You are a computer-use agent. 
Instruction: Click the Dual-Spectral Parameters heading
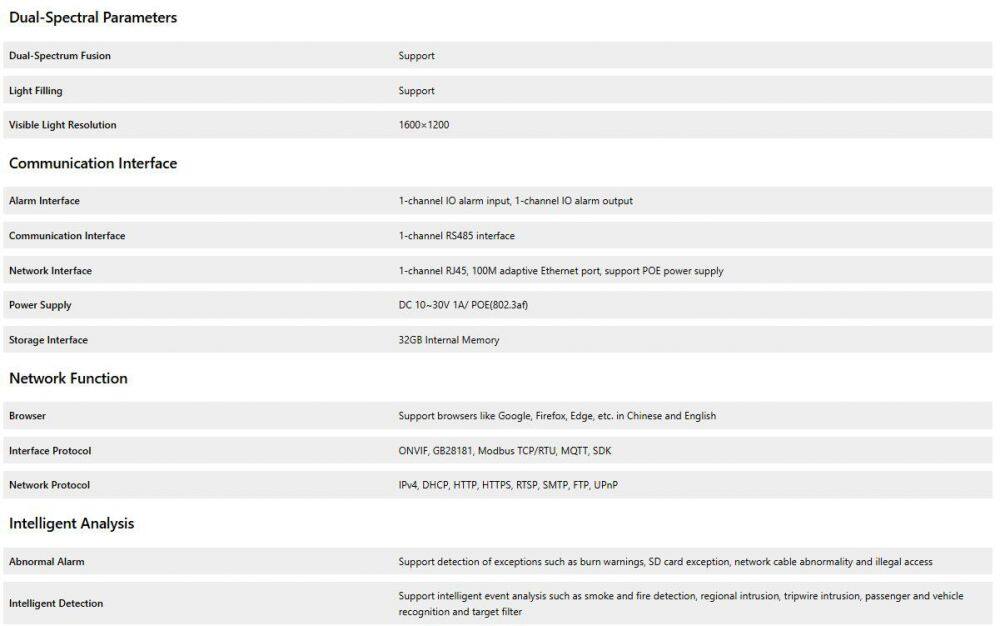coord(93,18)
